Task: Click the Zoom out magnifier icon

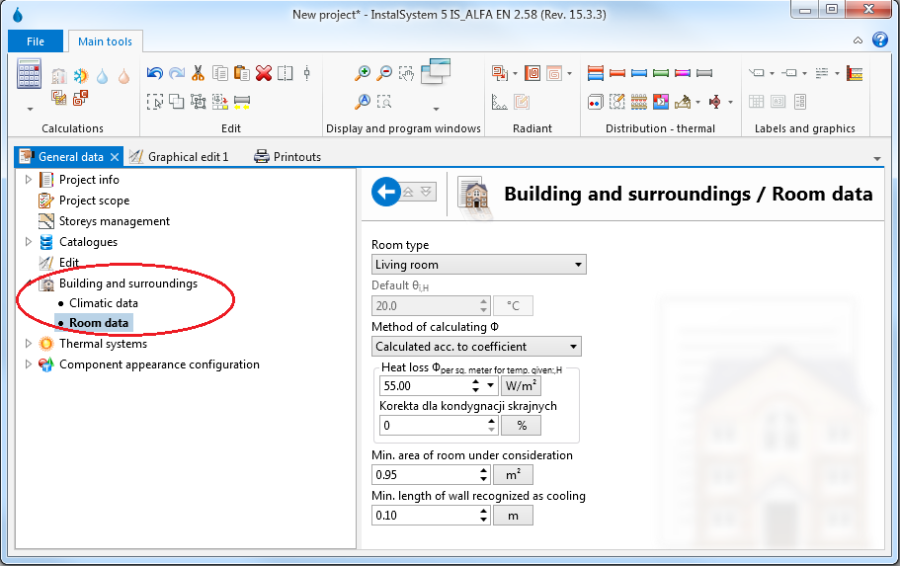Action: point(384,73)
